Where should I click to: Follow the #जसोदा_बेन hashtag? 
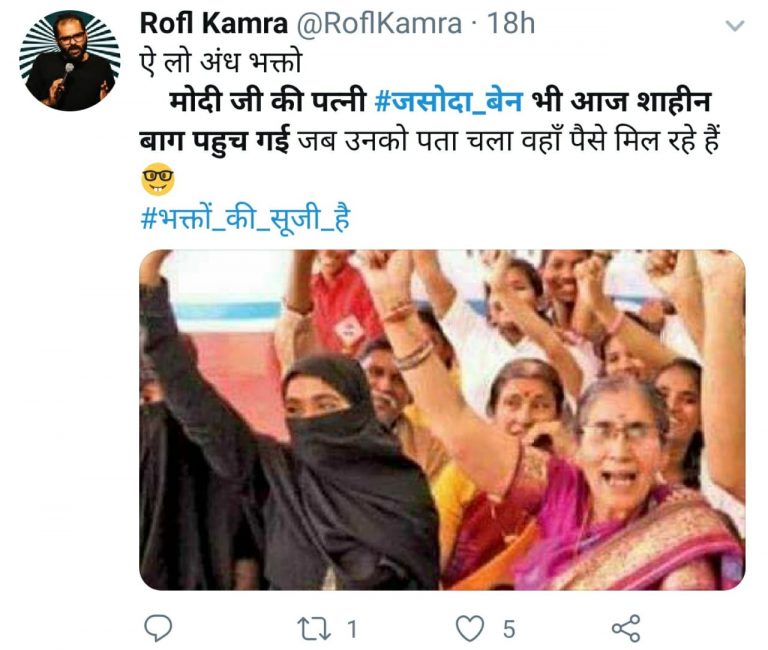pyautogui.click(x=448, y=102)
